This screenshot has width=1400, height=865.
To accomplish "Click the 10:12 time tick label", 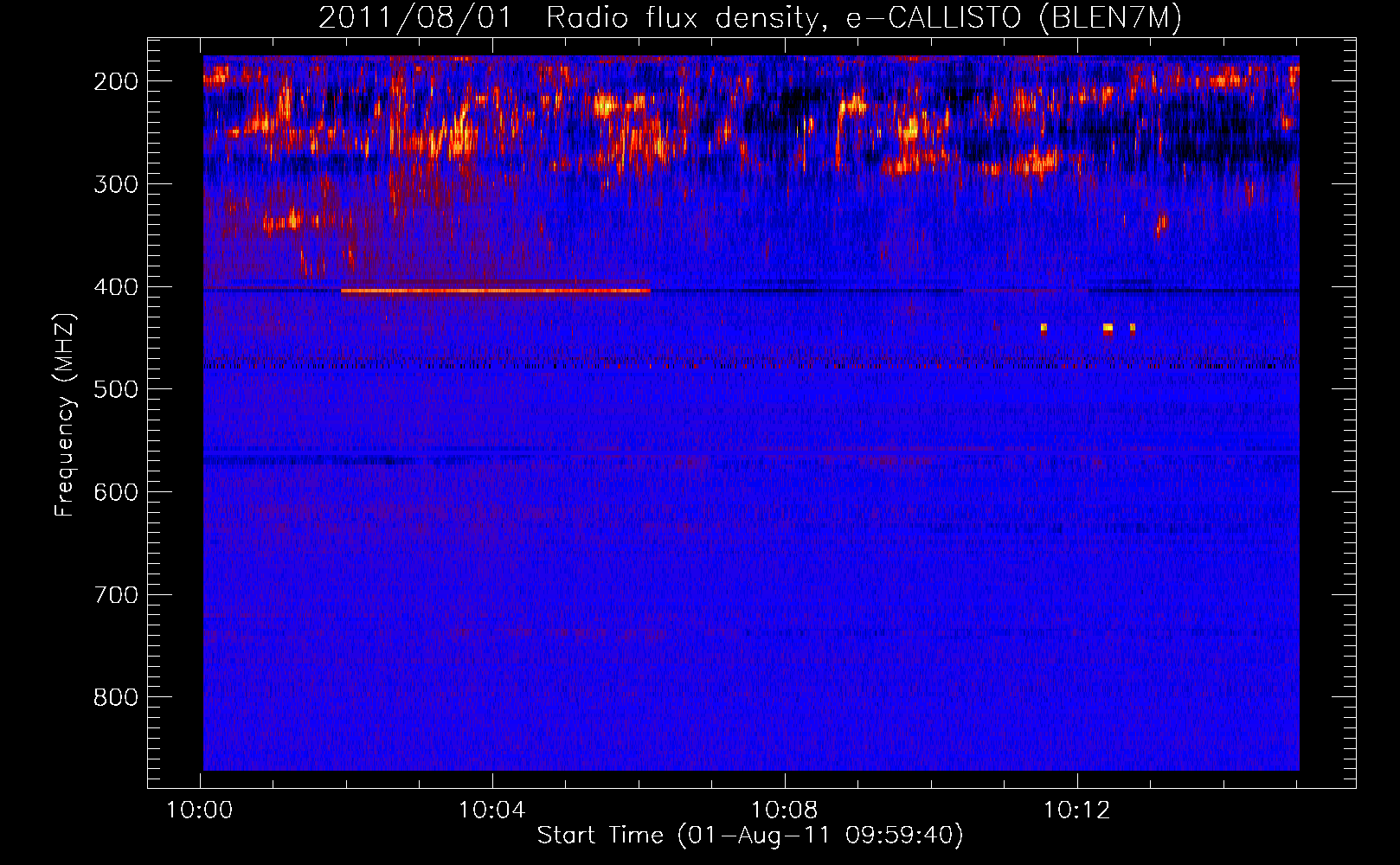I will (1077, 811).
